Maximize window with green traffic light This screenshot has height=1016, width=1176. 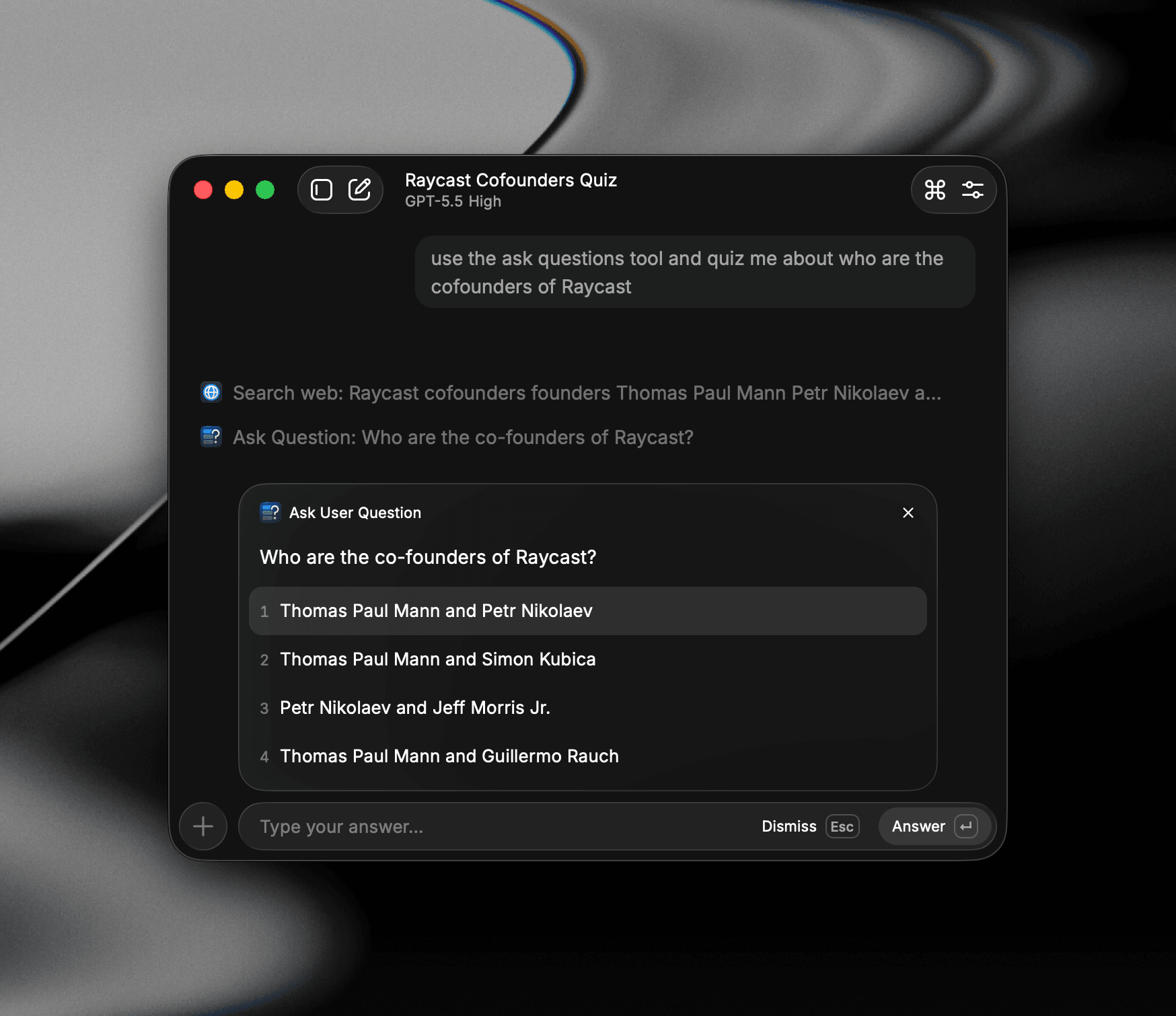point(265,190)
